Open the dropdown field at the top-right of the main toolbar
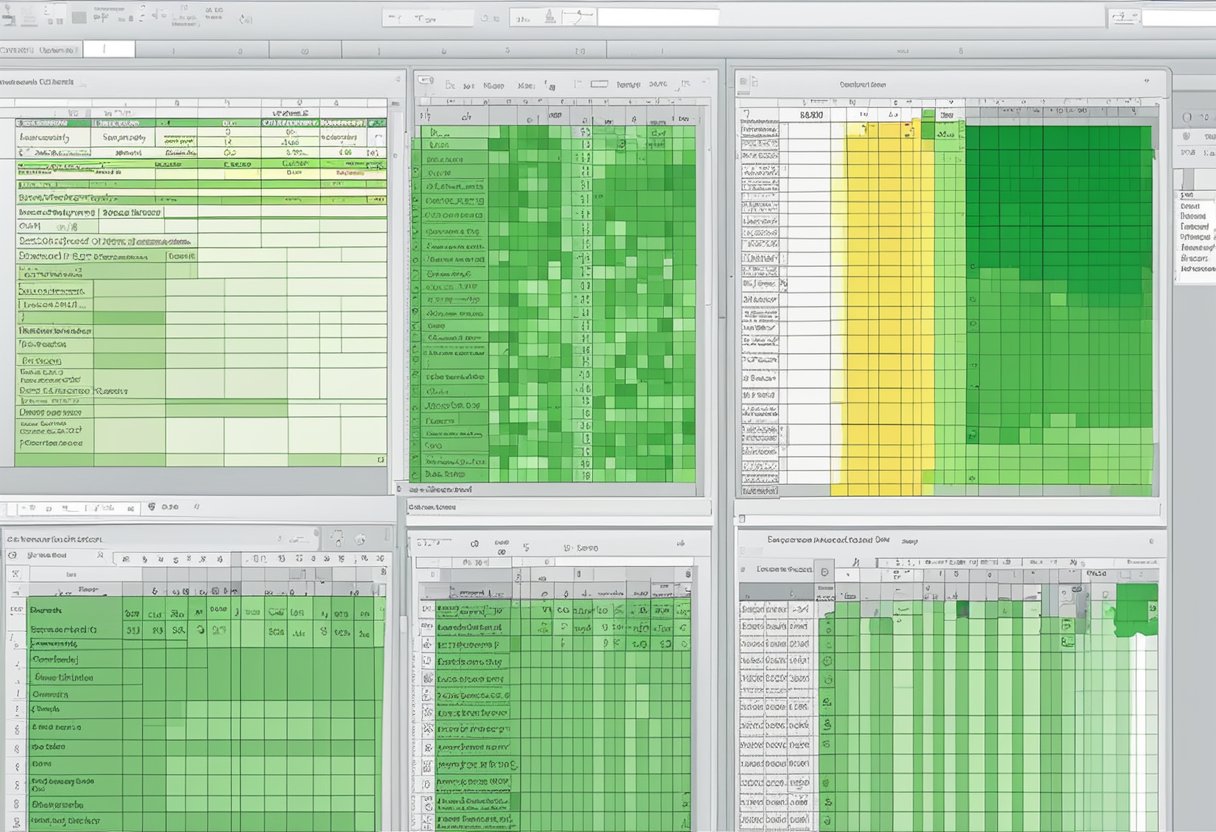Screen dimensions: 1216x832 pyautogui.click(x=1179, y=17)
